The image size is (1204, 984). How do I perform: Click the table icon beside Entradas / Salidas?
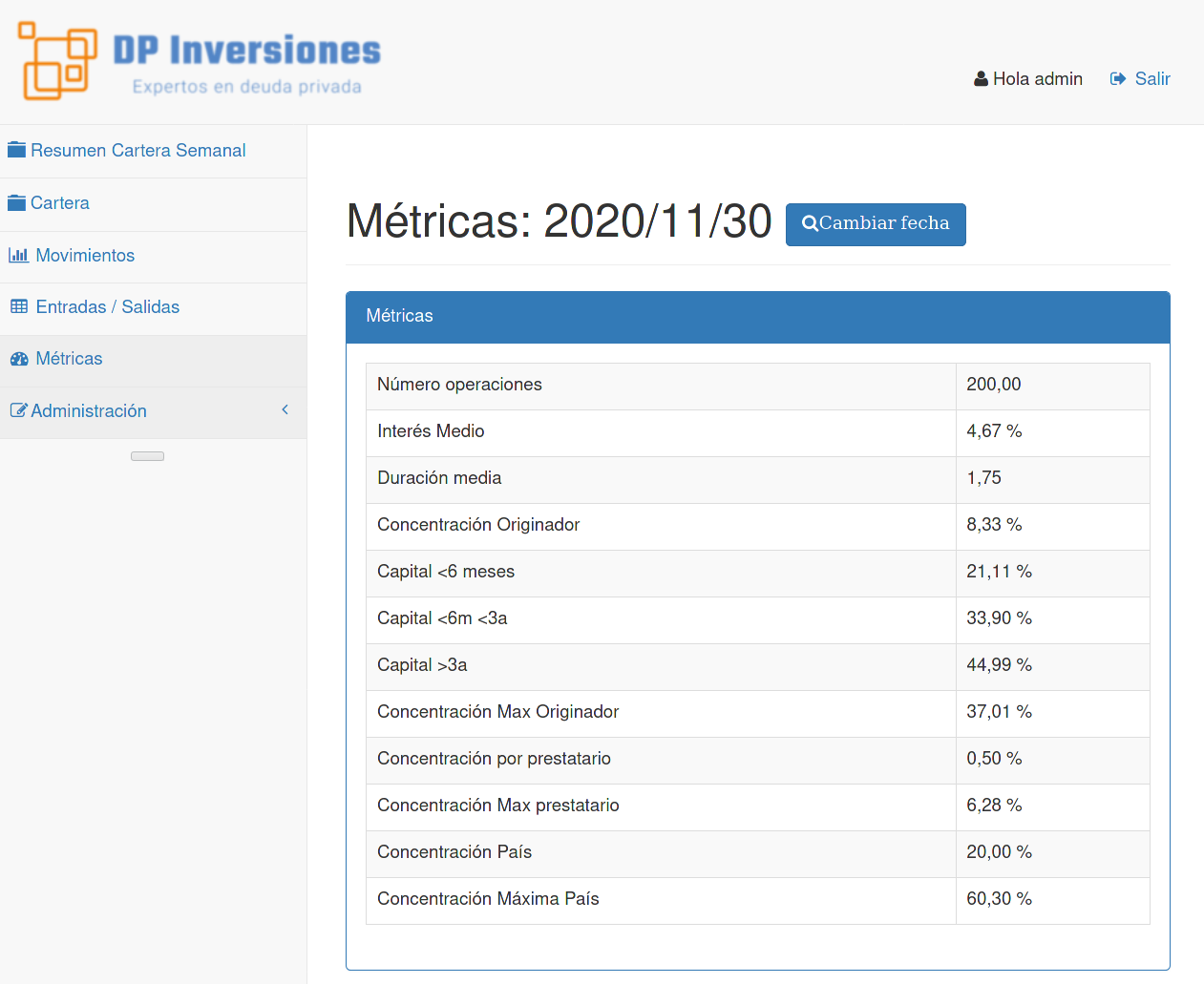pos(19,306)
